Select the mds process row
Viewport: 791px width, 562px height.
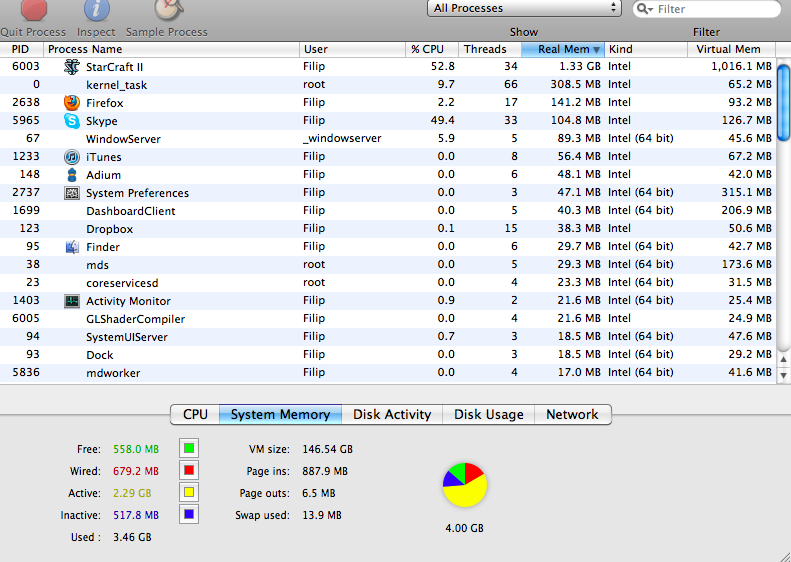pyautogui.click(x=387, y=265)
